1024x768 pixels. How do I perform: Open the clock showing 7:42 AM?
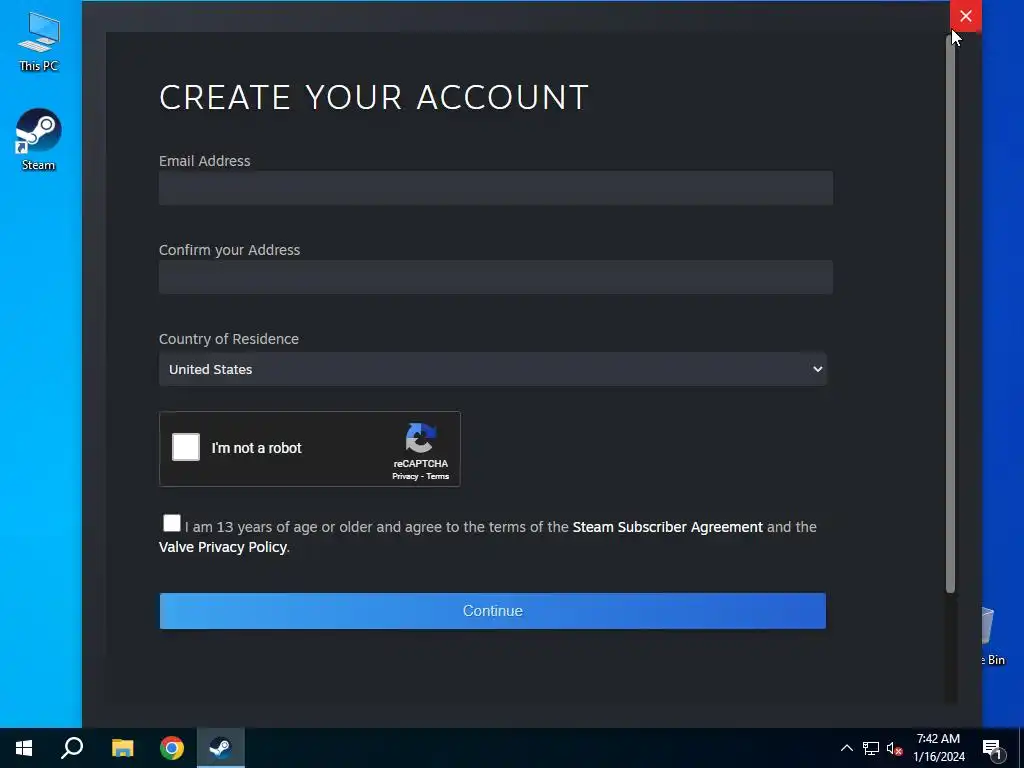pyautogui.click(x=938, y=748)
